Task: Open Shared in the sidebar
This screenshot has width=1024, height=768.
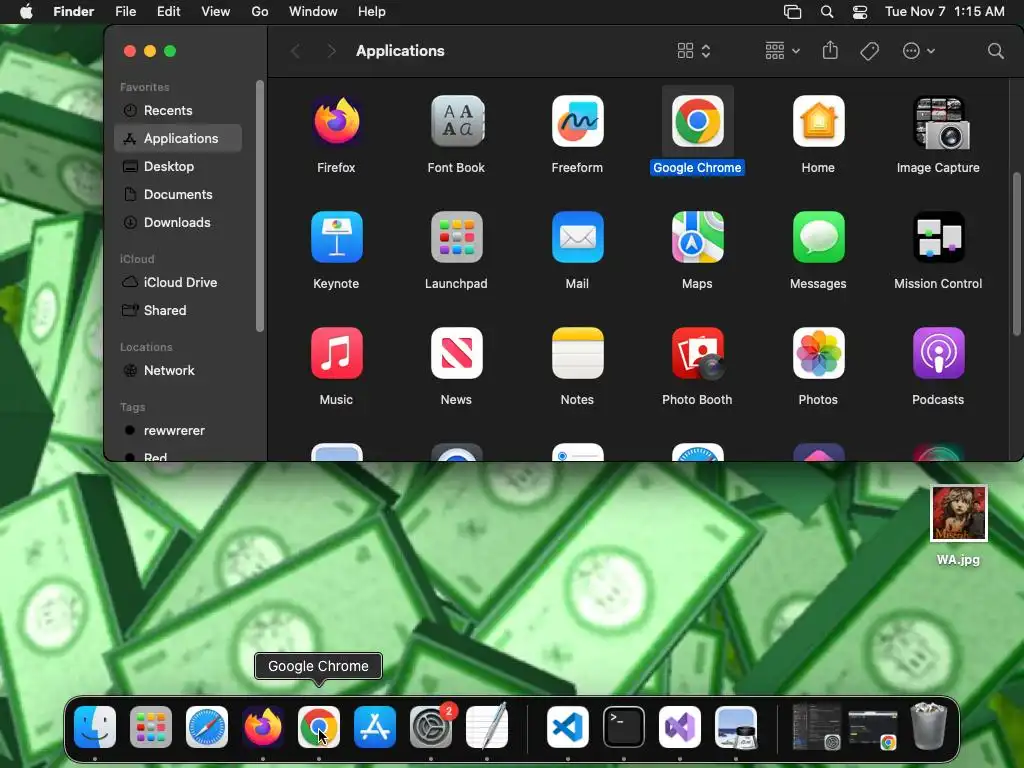Action: 178,310
